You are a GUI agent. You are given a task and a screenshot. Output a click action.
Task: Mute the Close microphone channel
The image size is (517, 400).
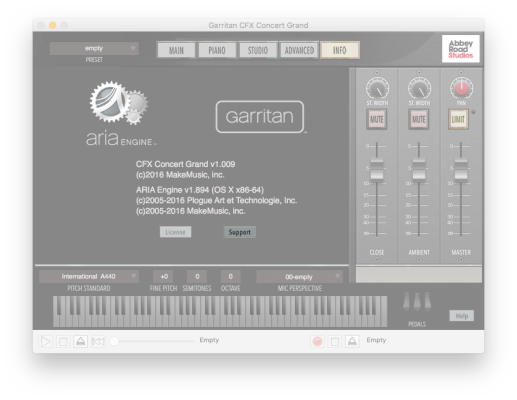[x=377, y=119]
